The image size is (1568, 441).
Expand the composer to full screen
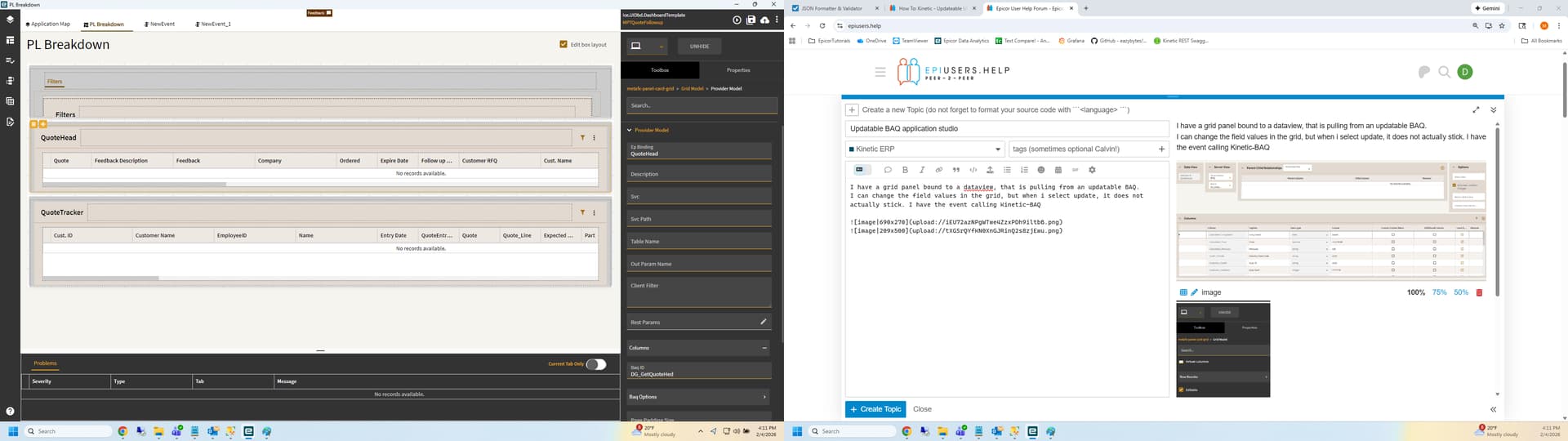tap(1476, 109)
